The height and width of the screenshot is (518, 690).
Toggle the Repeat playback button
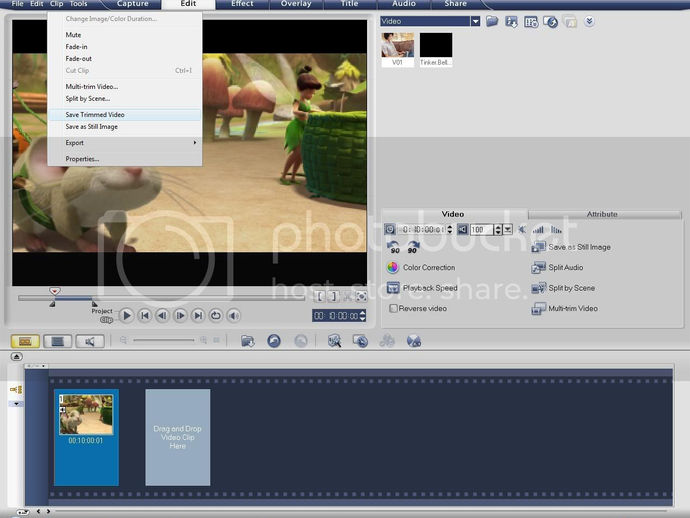tap(216, 316)
